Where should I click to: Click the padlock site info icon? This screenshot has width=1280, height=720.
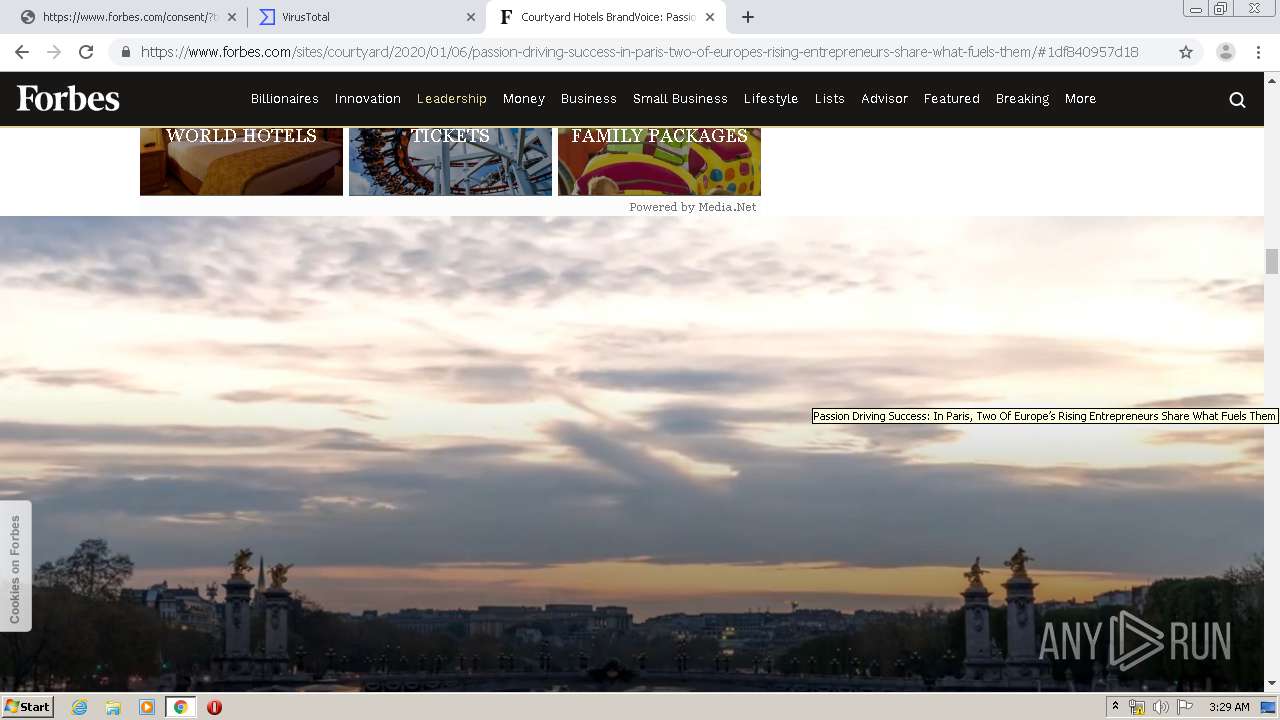coord(126,52)
